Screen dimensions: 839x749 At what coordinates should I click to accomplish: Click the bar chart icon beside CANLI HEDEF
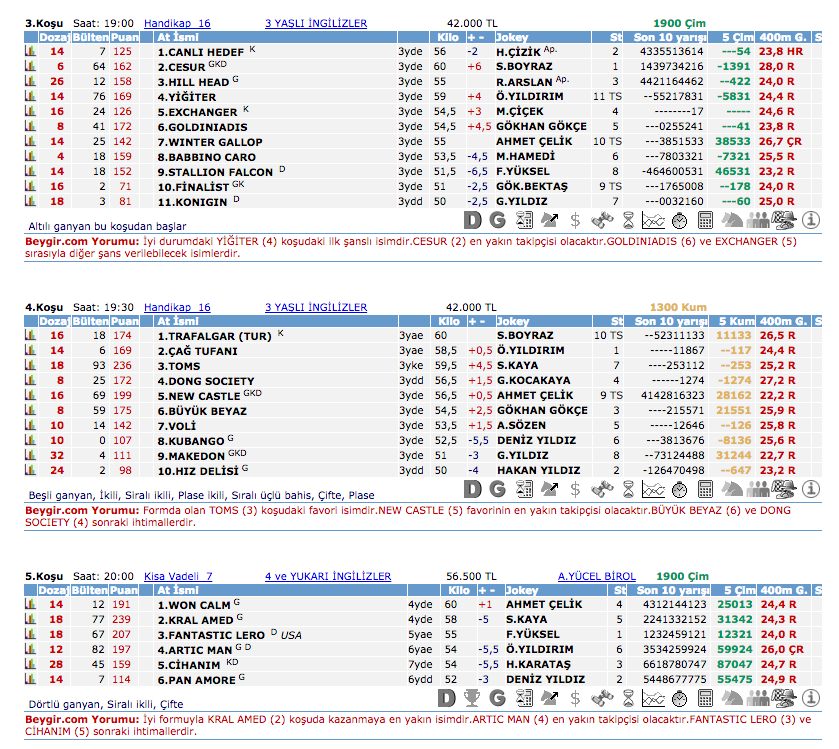(30, 51)
